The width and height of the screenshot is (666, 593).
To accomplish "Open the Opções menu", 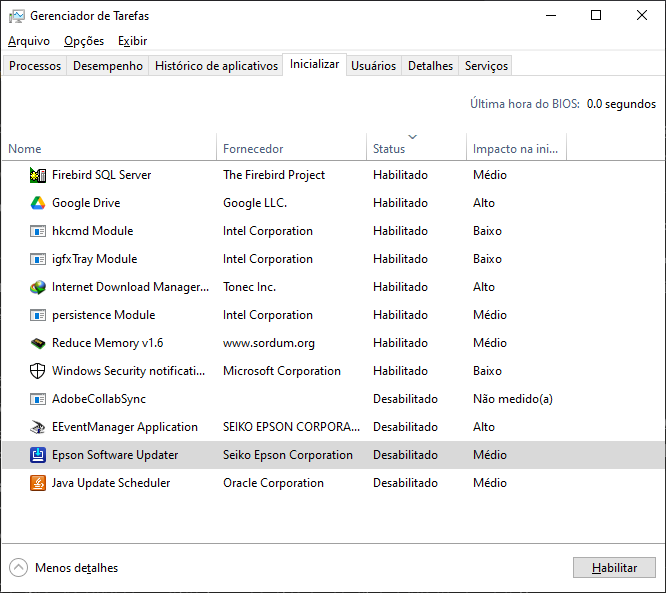I will (84, 41).
